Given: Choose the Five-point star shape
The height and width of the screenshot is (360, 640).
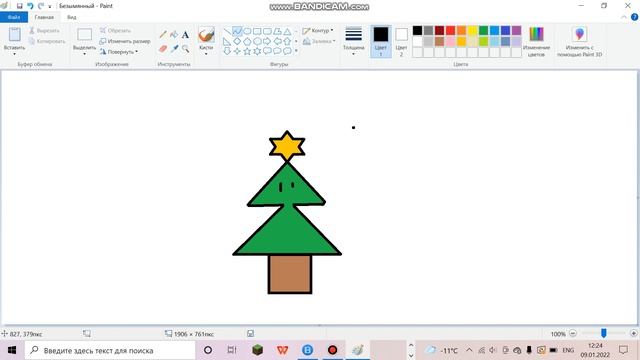Looking at the screenshot, I should tap(247, 51).
